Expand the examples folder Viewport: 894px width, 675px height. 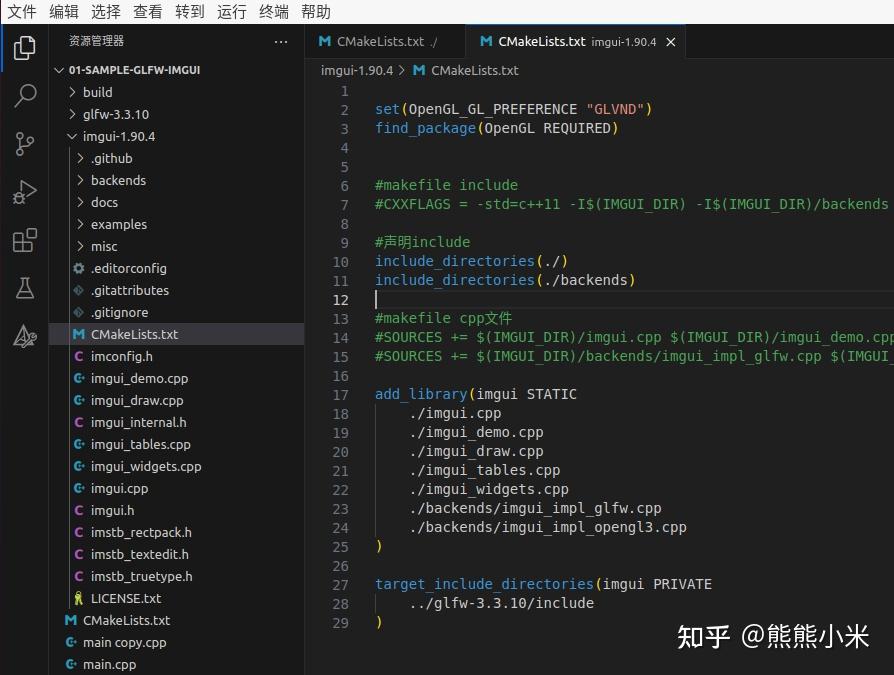click(118, 224)
